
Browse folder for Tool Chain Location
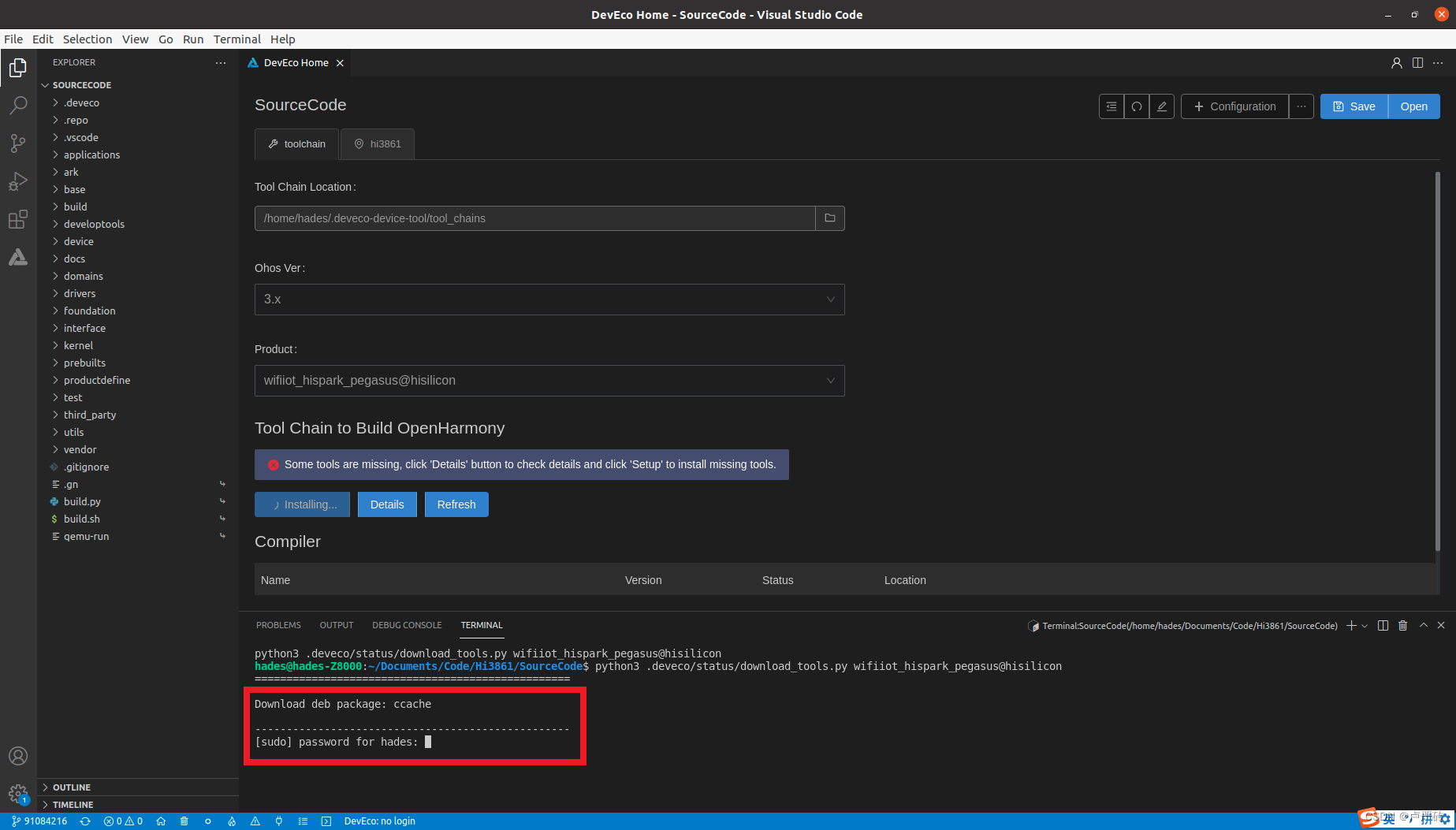[830, 218]
